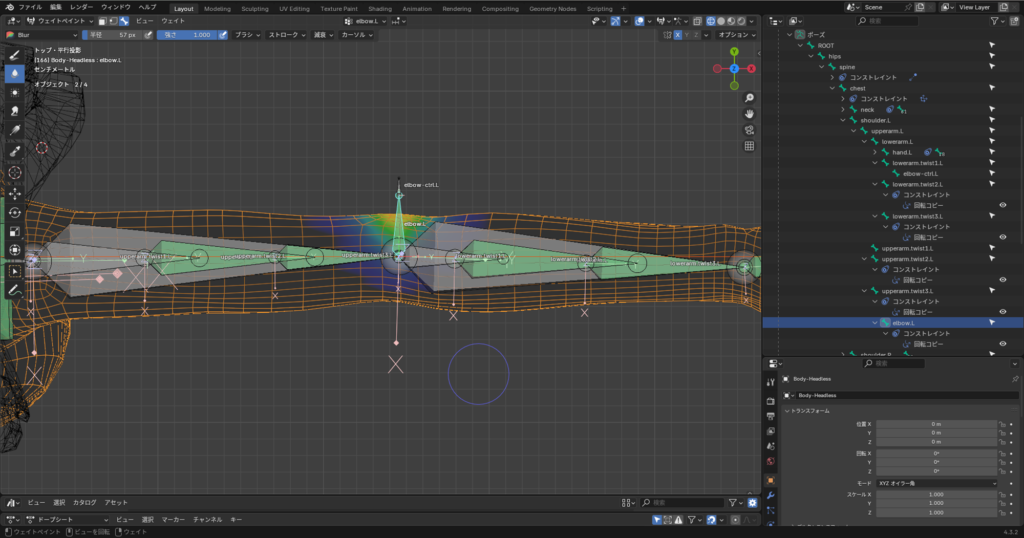Select the Draw brush tool
The image size is (1024, 538).
14,54
